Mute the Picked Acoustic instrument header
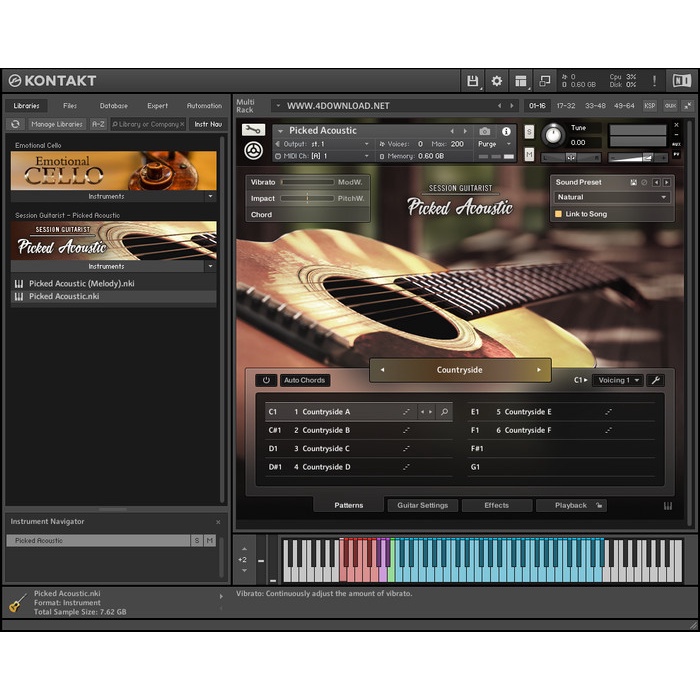The image size is (700, 700). pyautogui.click(x=529, y=154)
